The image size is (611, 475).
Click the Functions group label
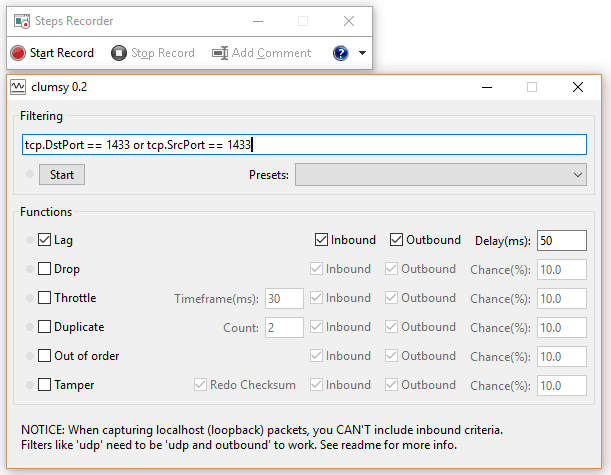tap(46, 212)
